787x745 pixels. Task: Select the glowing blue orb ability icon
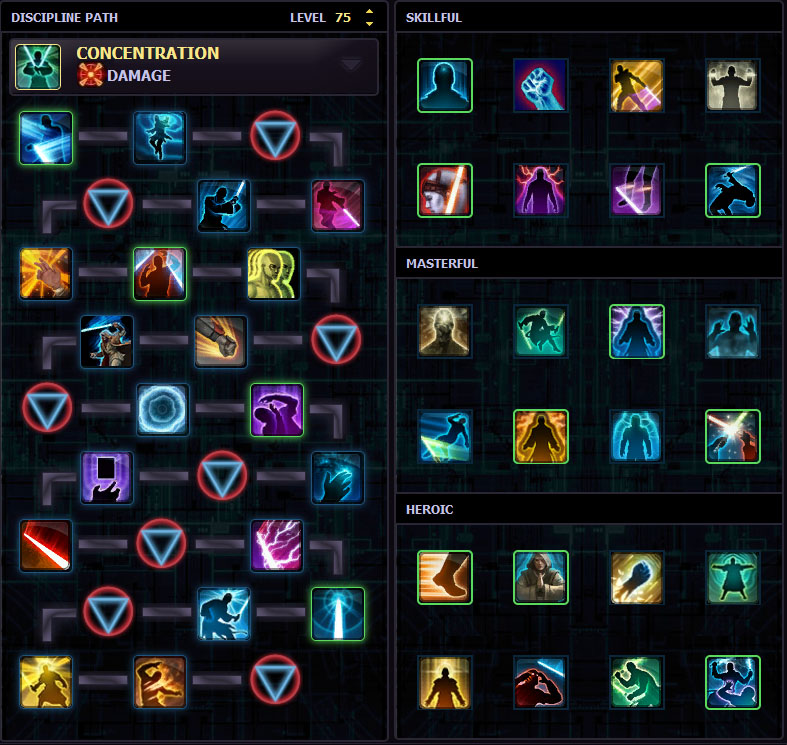coord(163,410)
